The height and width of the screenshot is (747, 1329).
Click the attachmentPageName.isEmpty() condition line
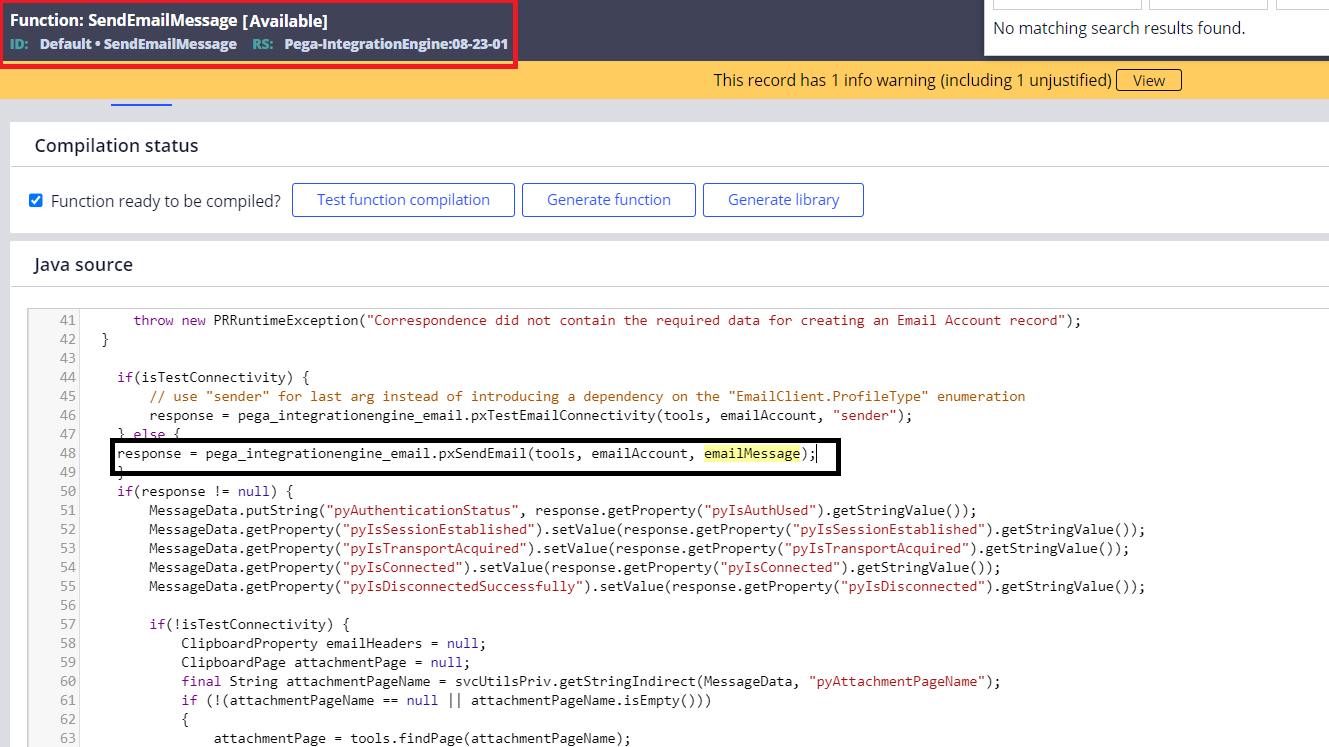446,700
